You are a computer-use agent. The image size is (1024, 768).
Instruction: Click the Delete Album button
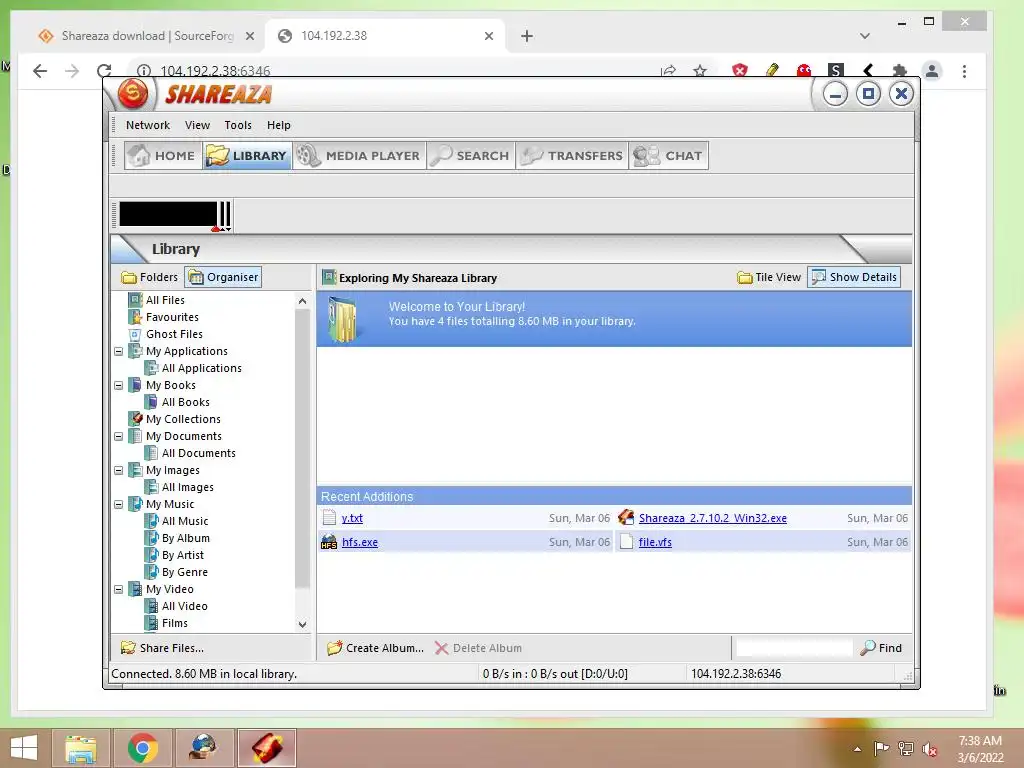(478, 648)
